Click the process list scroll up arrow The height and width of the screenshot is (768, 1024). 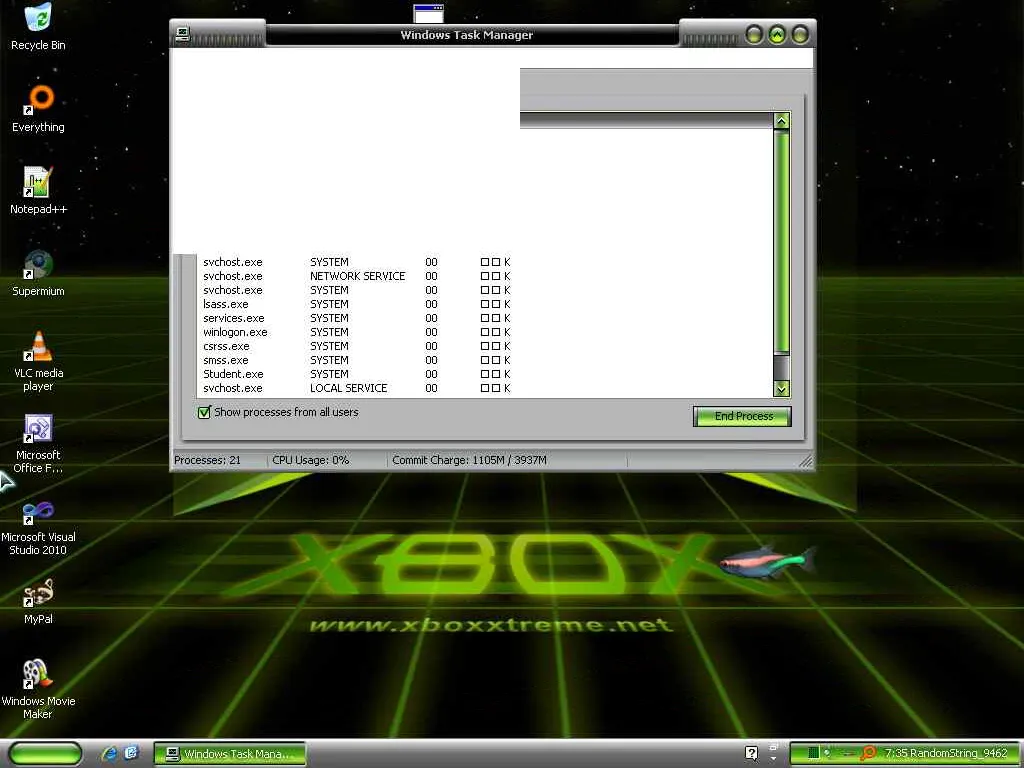781,121
